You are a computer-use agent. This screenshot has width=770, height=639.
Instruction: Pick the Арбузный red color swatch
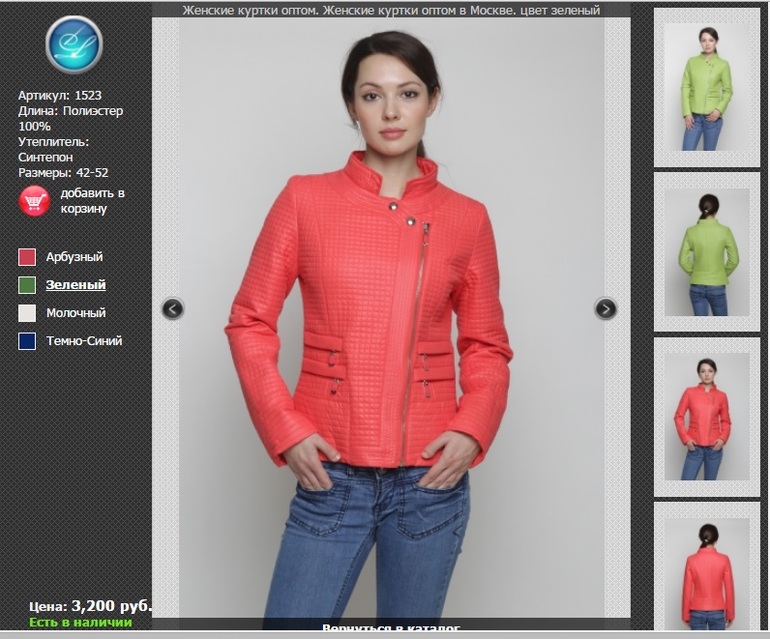[x=27, y=257]
